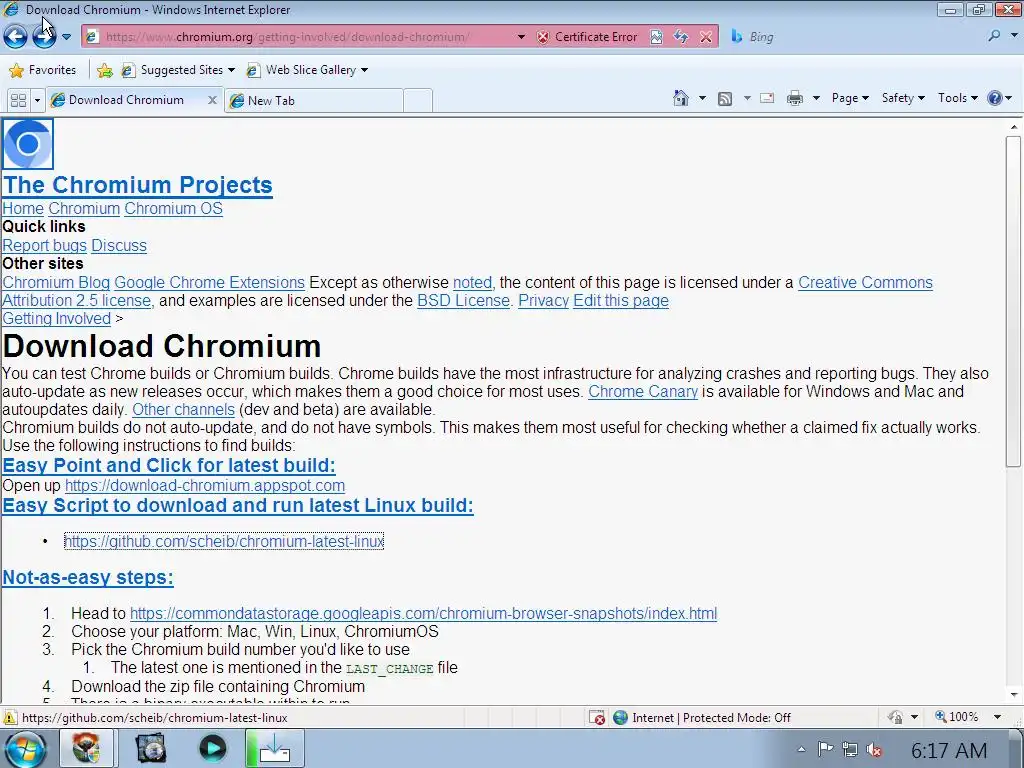Open the download tray taskbar icon

(274, 748)
